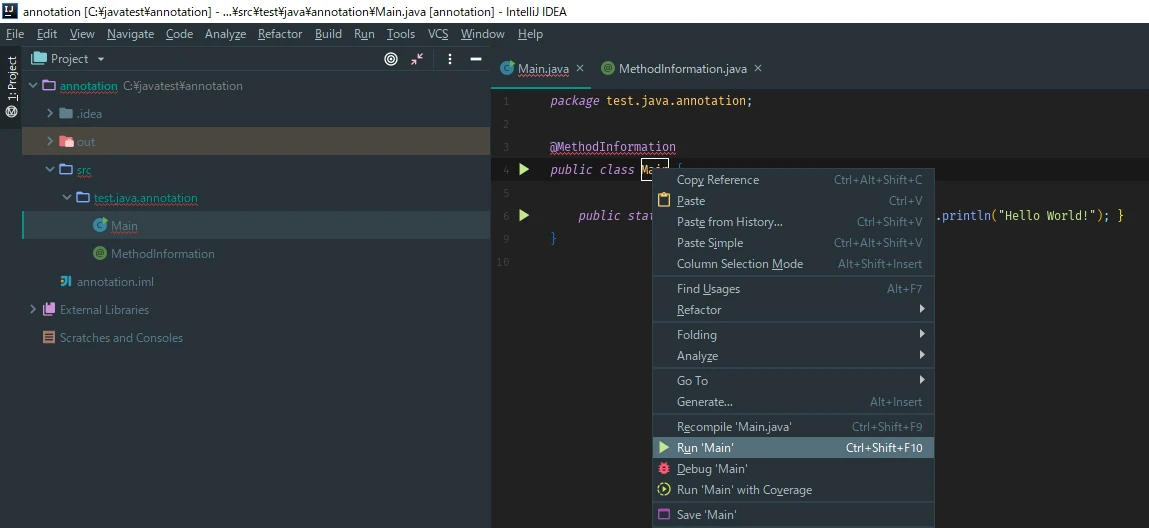Collapse the src folder
The height and width of the screenshot is (528, 1149).
tap(50, 169)
